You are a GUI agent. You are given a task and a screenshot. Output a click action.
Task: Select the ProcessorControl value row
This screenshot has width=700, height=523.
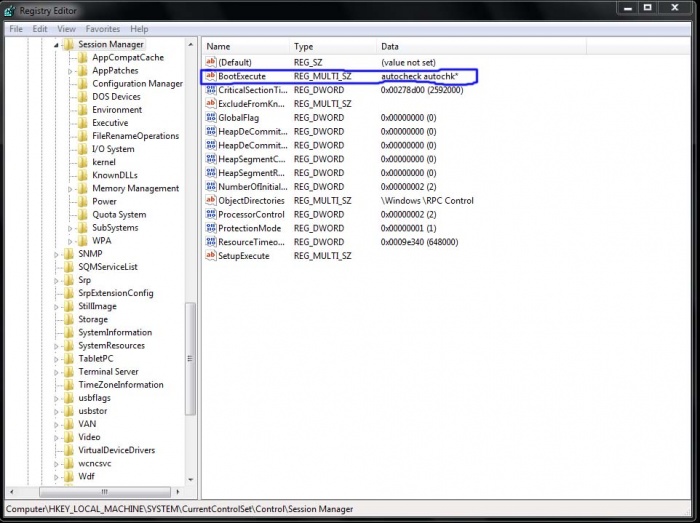click(251, 214)
